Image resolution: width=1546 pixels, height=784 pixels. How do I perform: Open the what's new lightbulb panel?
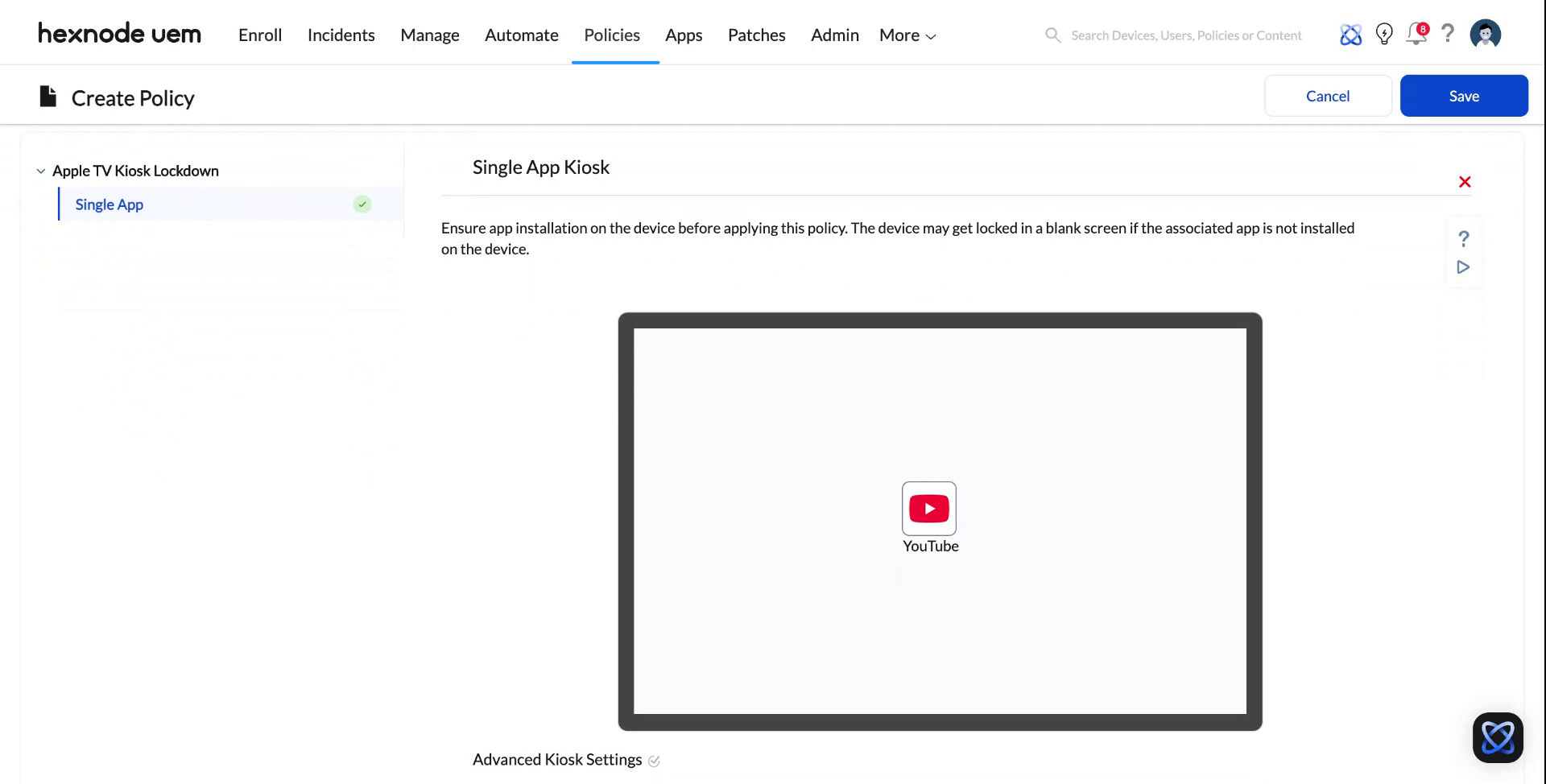click(x=1384, y=34)
